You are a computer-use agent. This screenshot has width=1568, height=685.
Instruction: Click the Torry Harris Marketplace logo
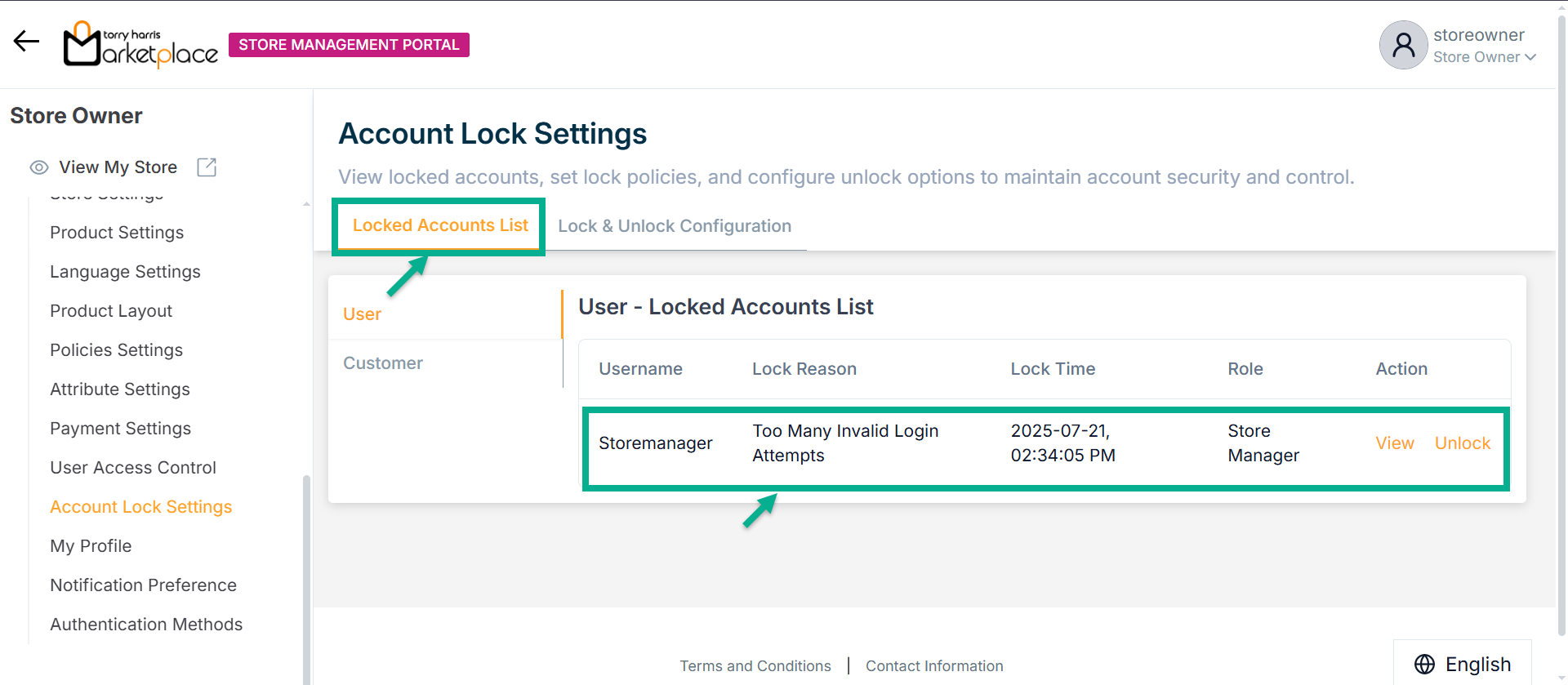(140, 45)
